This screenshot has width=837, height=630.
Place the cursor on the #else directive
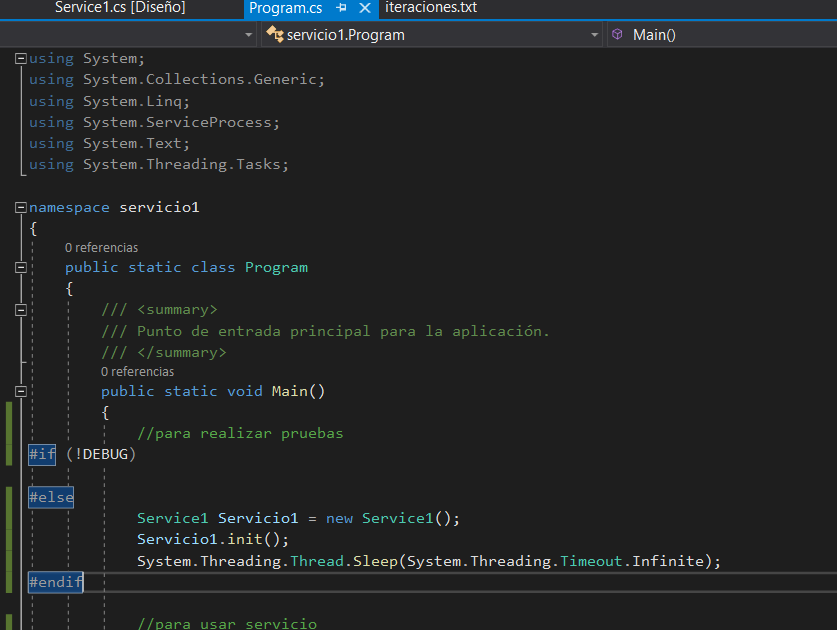tap(51, 497)
